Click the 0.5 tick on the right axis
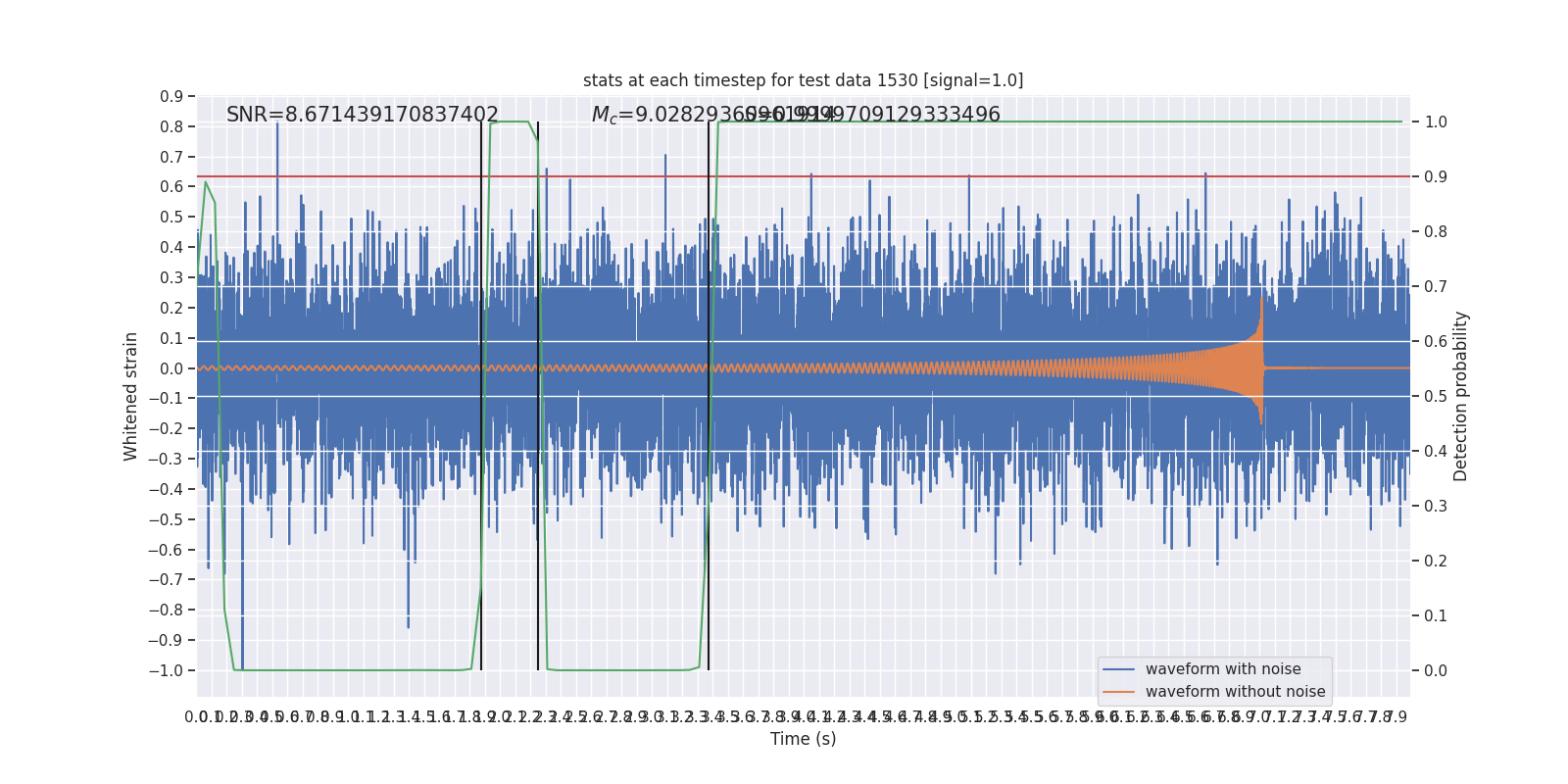1568x784 pixels. (1436, 397)
